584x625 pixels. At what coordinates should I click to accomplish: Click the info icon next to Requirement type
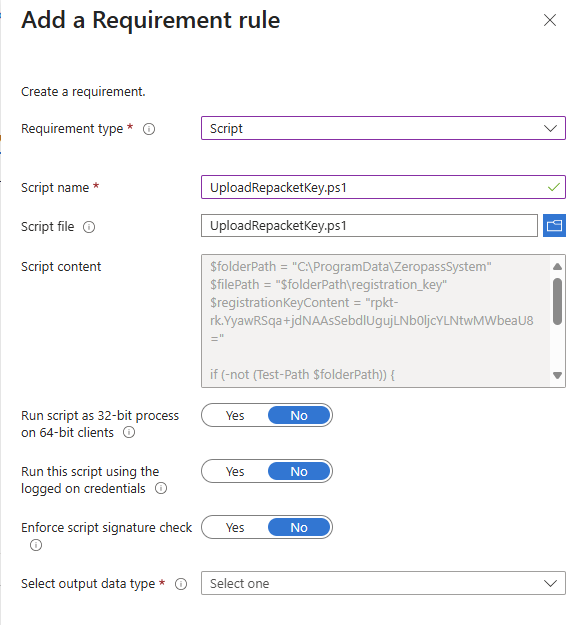click(149, 129)
